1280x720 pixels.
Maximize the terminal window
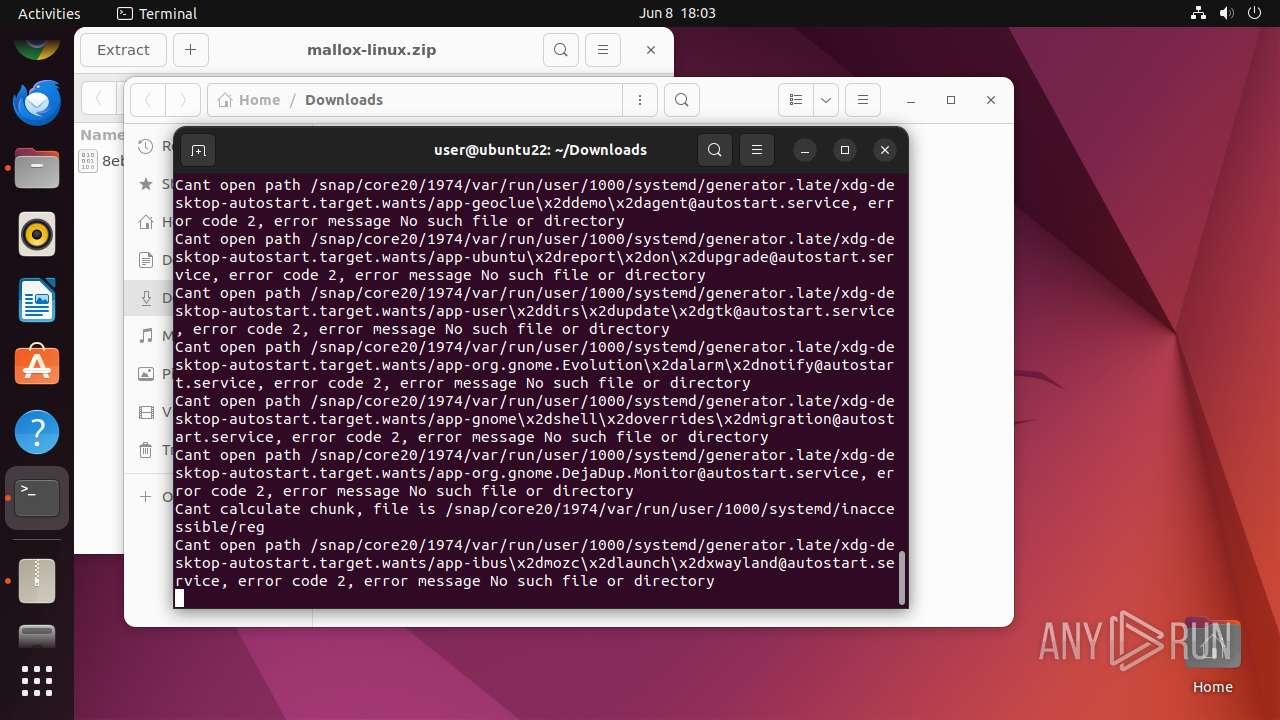coord(845,150)
